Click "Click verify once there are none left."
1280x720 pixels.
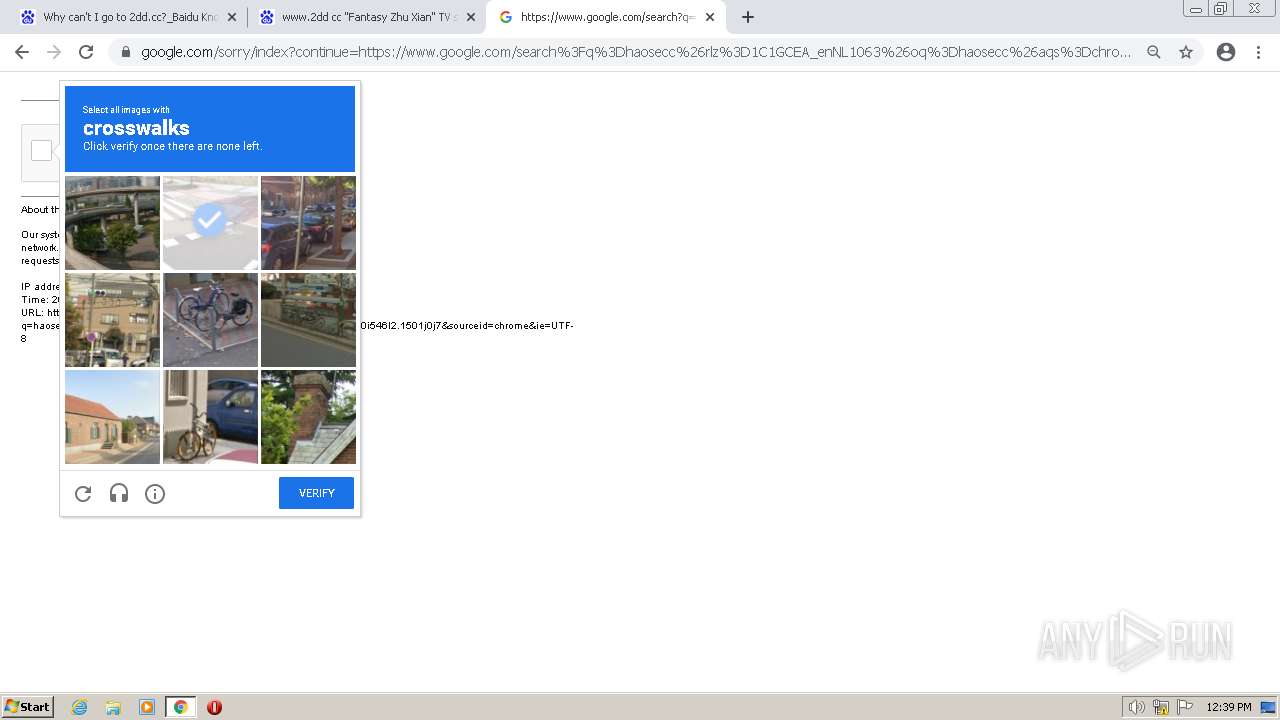[172, 146]
